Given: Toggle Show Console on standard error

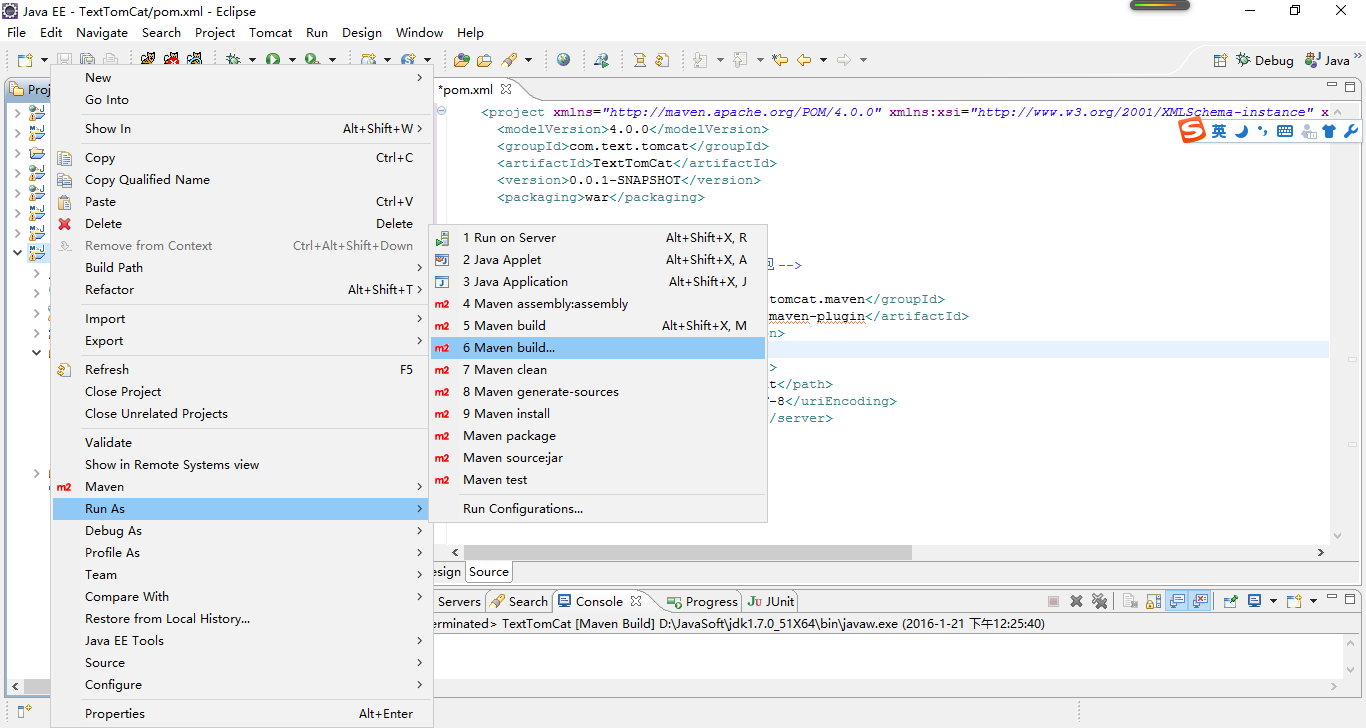Looking at the screenshot, I should click(1201, 601).
